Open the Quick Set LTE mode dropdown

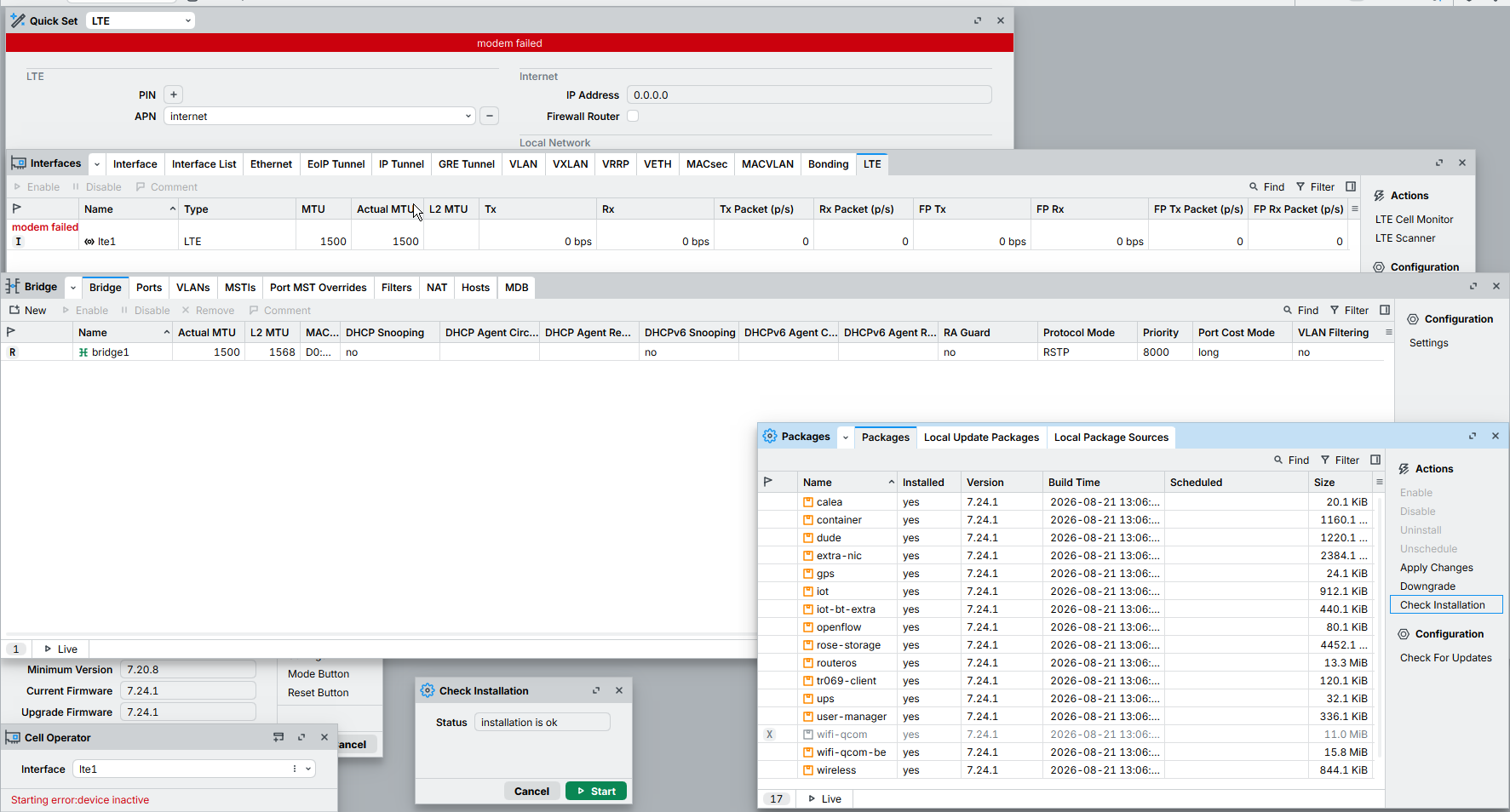(x=141, y=21)
